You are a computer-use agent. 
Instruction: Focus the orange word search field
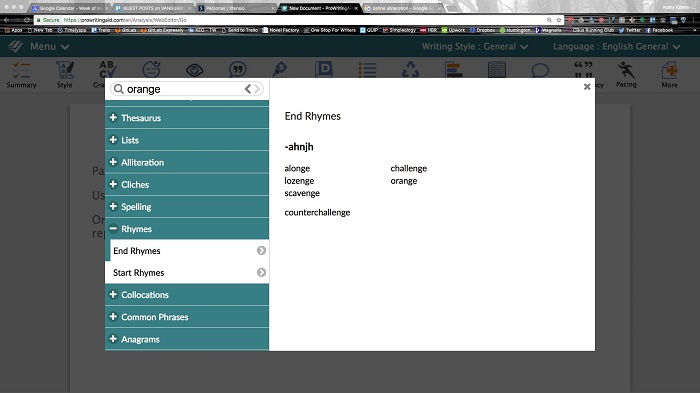(x=183, y=89)
